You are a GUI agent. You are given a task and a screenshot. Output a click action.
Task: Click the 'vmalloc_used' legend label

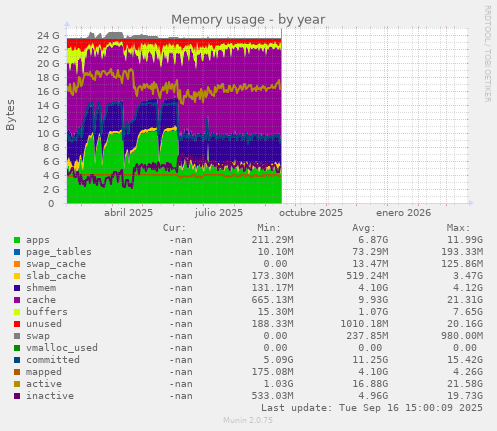(62, 348)
